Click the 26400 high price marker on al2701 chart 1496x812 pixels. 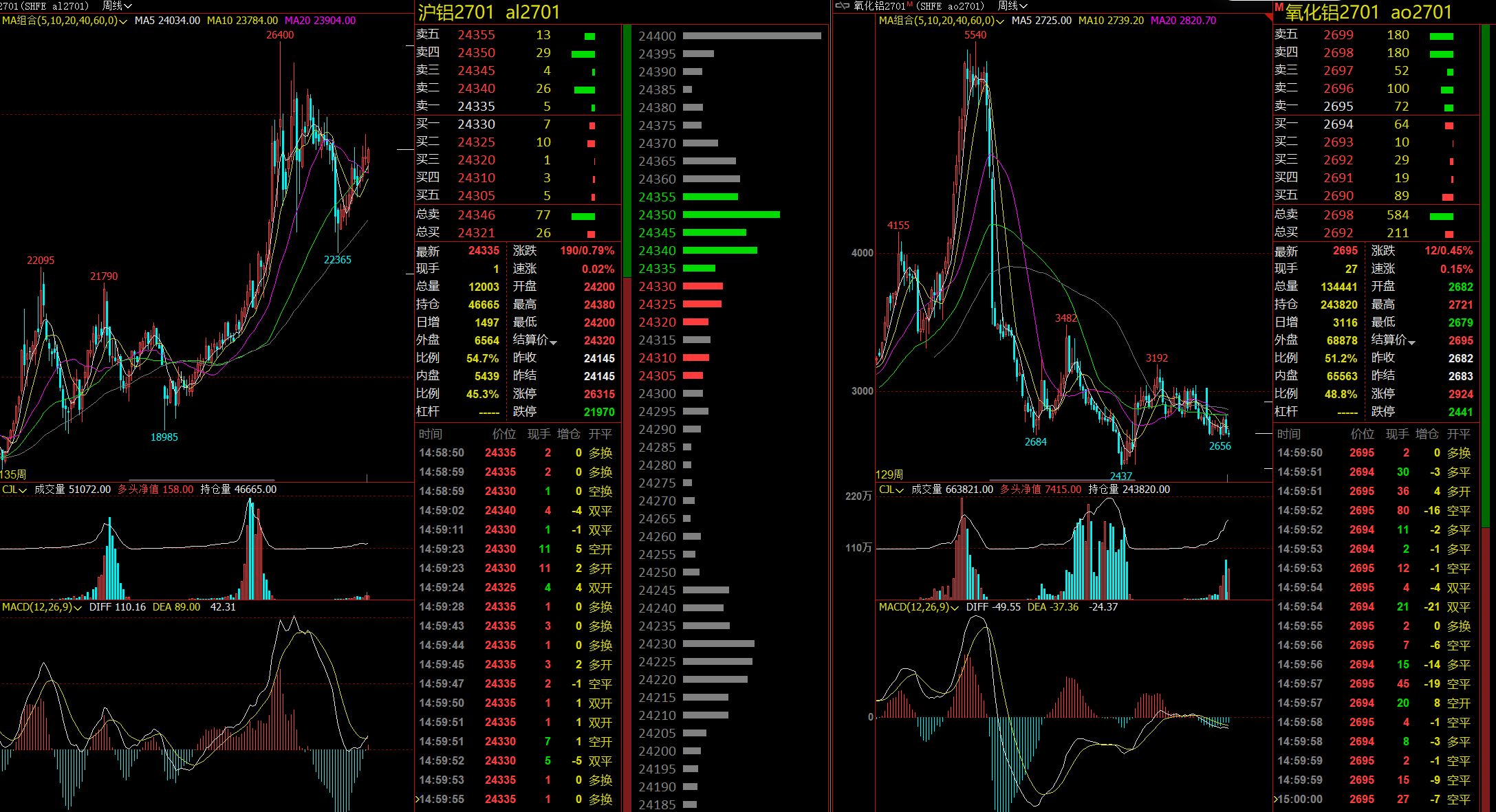click(280, 35)
